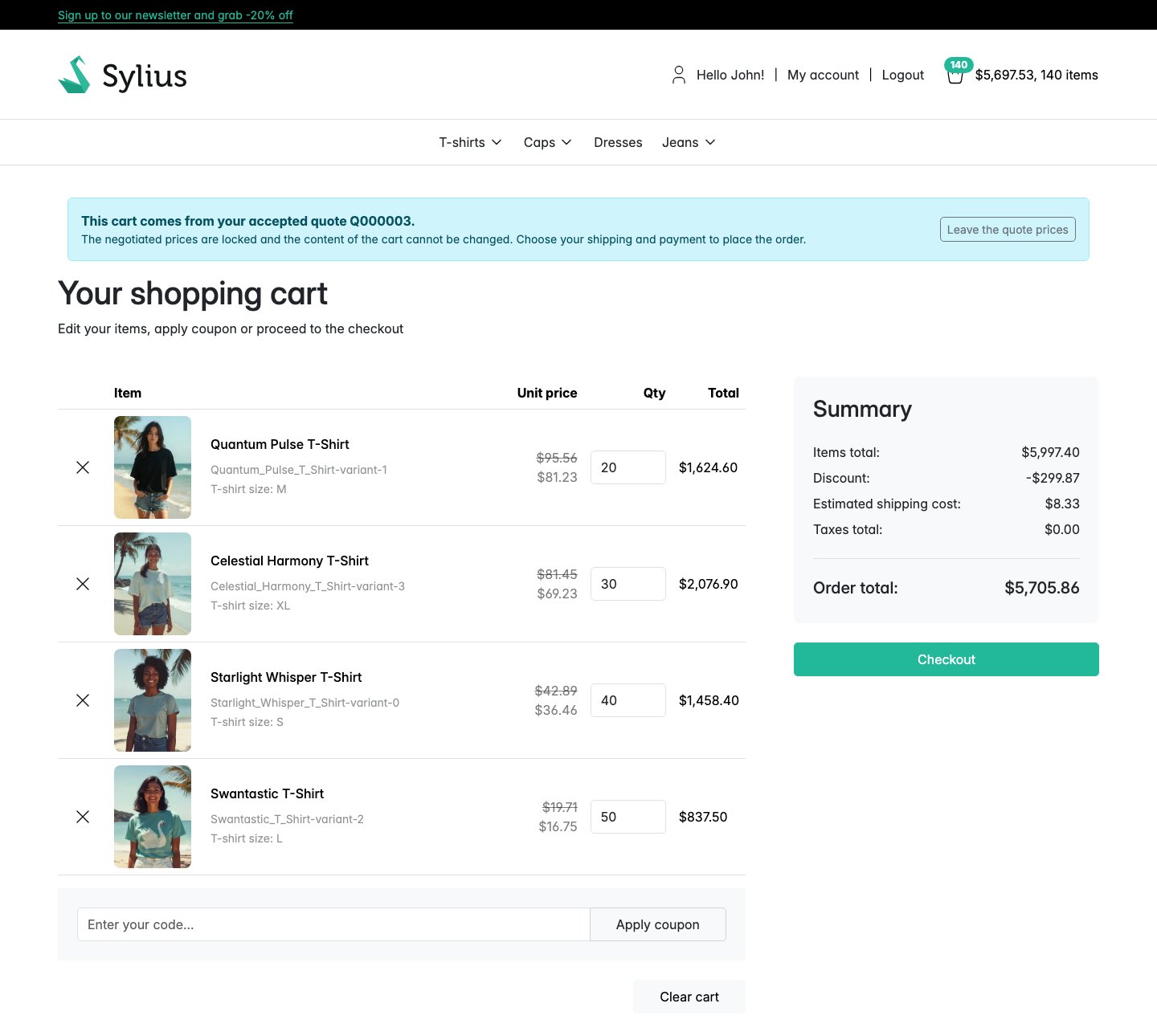Click the Unit price column header
Screen dimensions: 1157x1036
(x=547, y=393)
